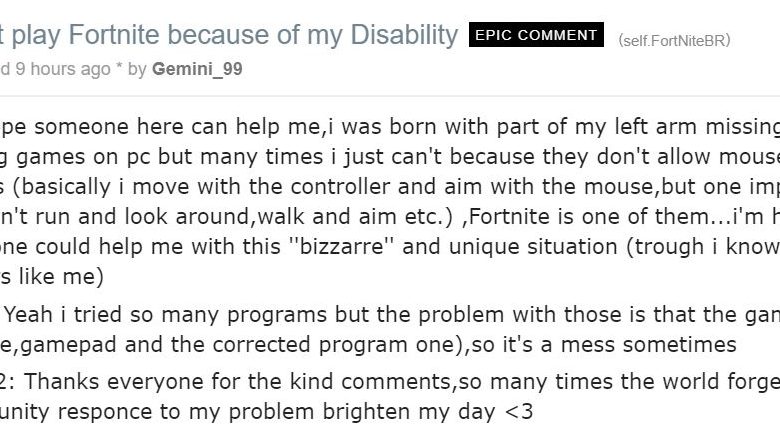Click the edit line "Yeah i tried so many programs"
This screenshot has height=439, width=780.
point(390,315)
